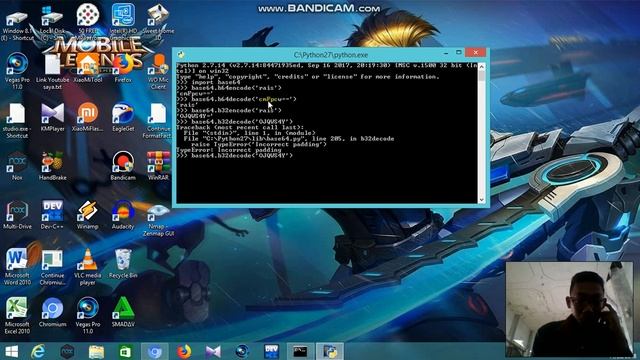
Task: Open the Microsoft Word 2010 desktop icon
Action: tap(17, 267)
